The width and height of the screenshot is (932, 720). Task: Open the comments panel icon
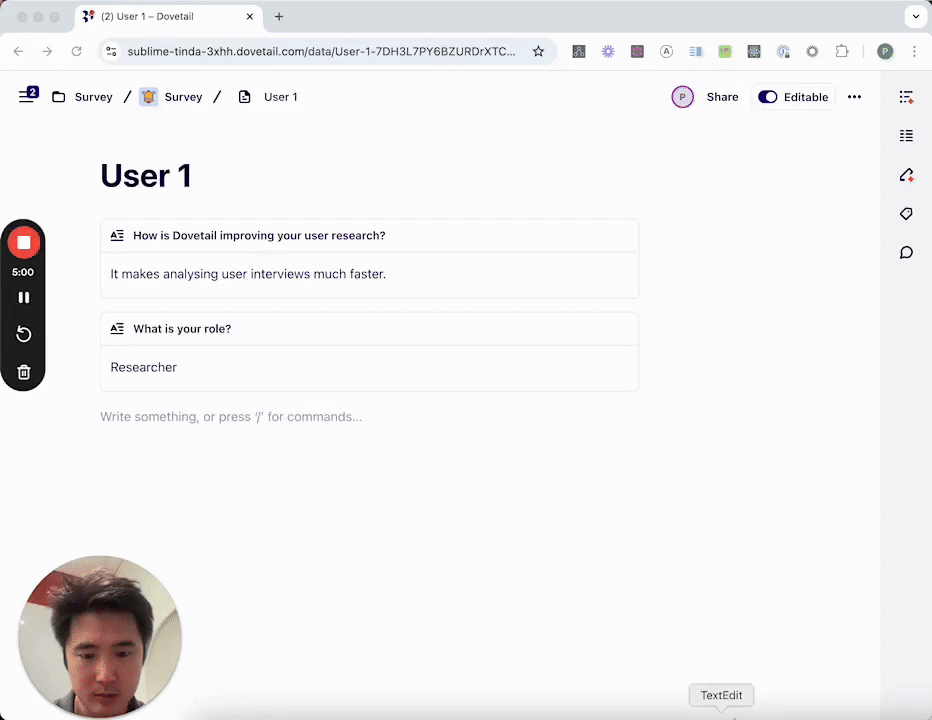pos(906,253)
